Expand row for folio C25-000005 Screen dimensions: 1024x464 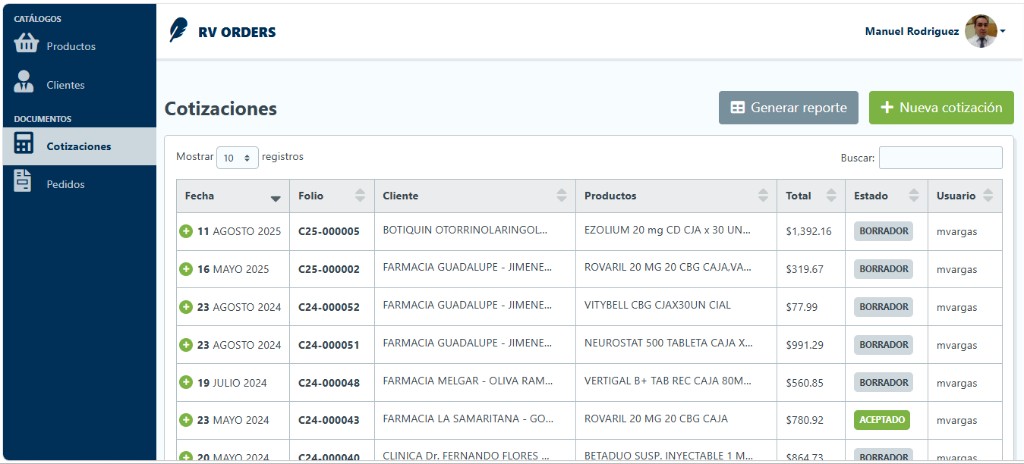pos(186,231)
